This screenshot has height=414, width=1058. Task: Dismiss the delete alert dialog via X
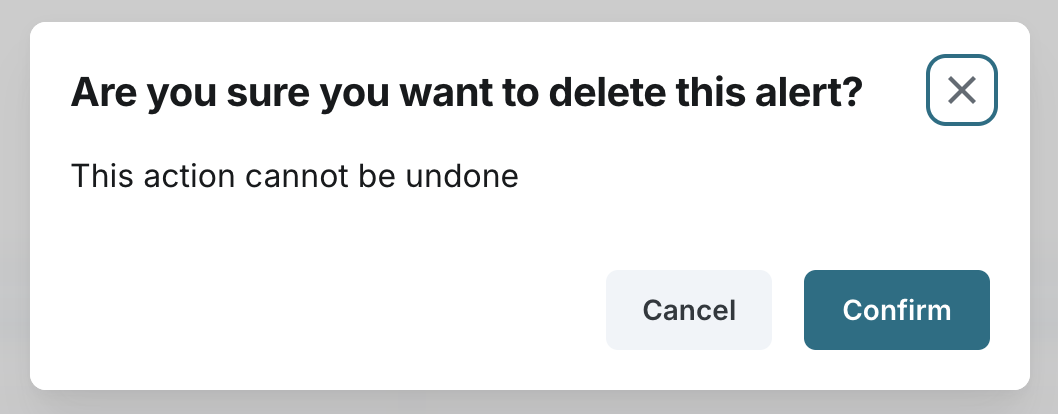(961, 91)
